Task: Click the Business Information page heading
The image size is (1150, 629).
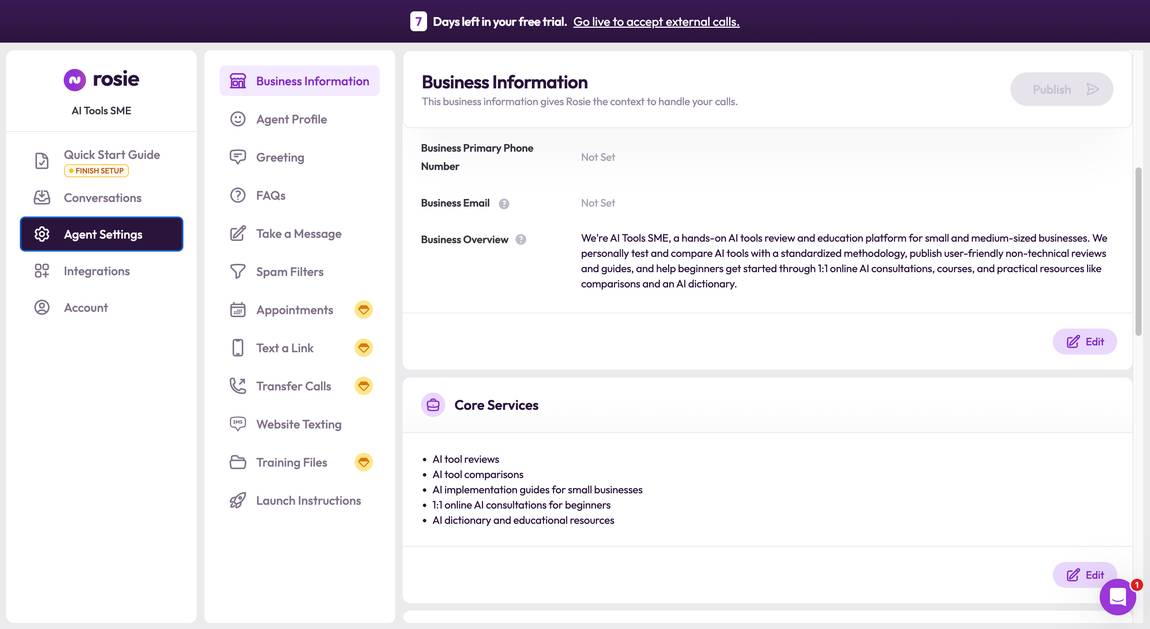Action: (505, 82)
